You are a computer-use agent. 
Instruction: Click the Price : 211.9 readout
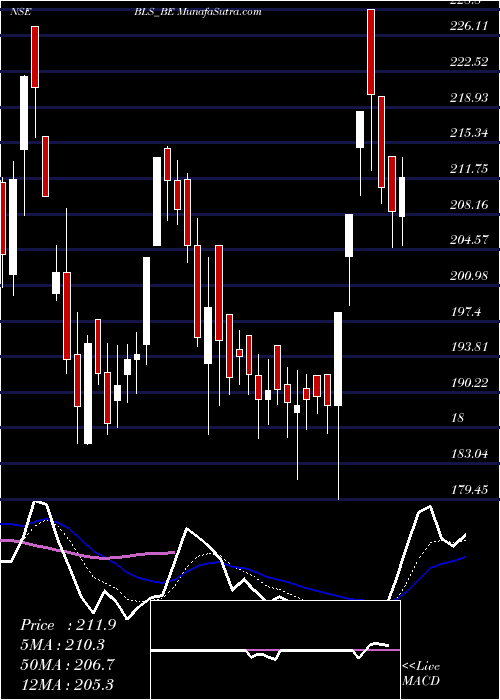coord(68,625)
